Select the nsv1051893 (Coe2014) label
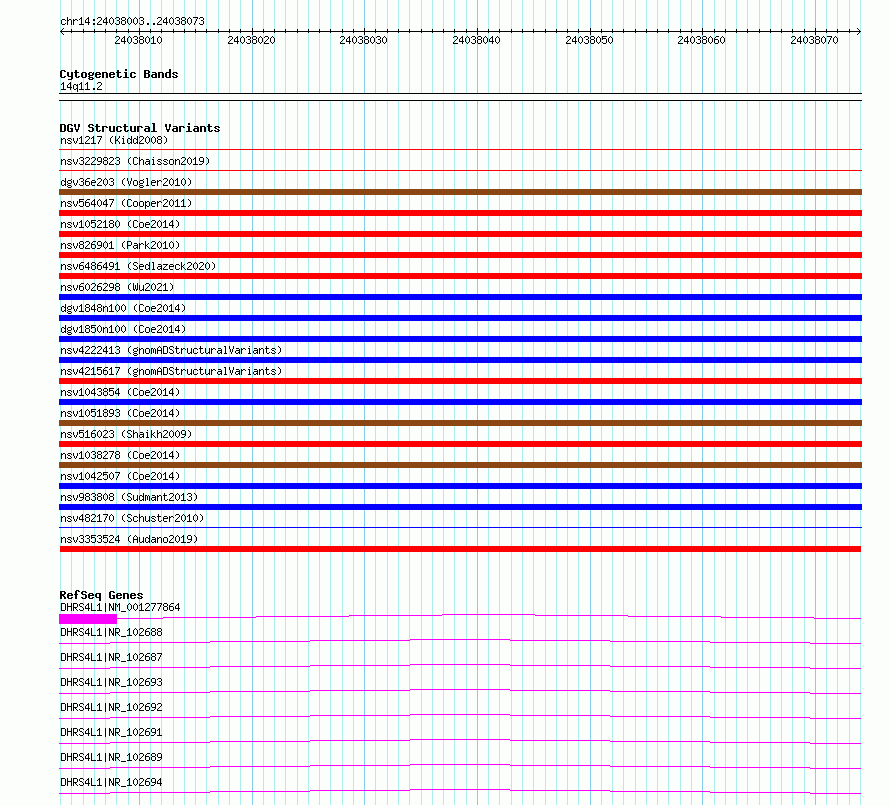Screen dimensions: 890x805 [120, 413]
